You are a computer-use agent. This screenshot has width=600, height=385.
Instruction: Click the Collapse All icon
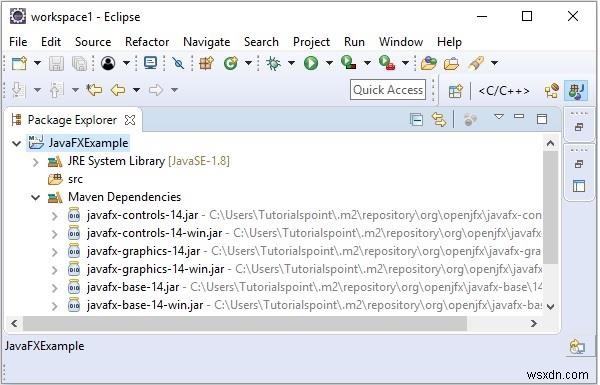pyautogui.click(x=416, y=120)
